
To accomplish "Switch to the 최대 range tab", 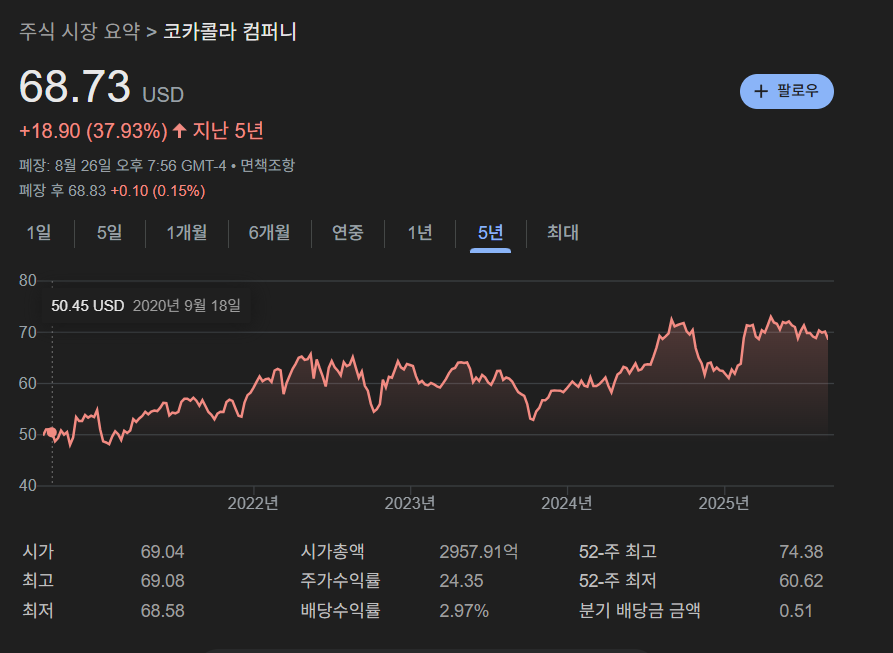I will coord(563,233).
